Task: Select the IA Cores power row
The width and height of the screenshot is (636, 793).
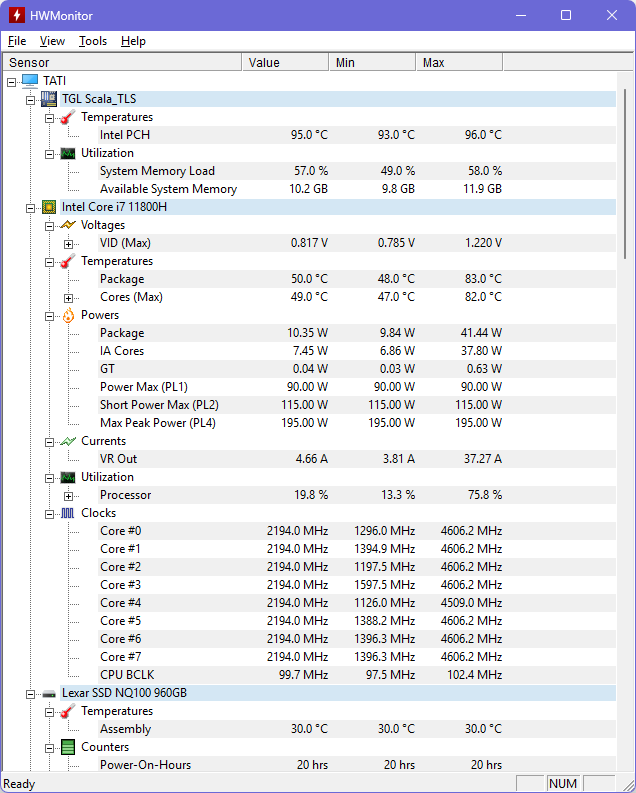Action: [357, 351]
